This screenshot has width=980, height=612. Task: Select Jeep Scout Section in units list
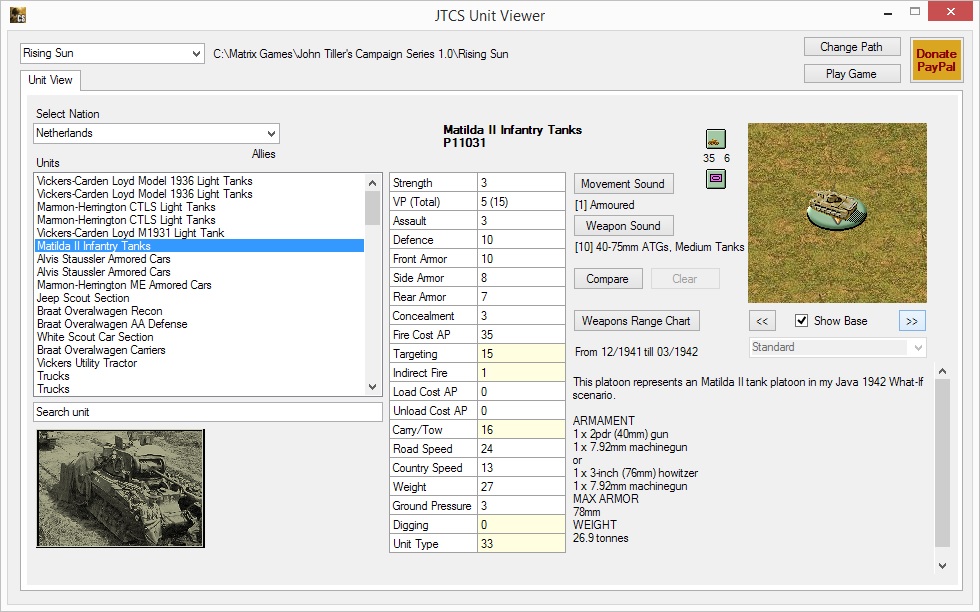point(83,298)
